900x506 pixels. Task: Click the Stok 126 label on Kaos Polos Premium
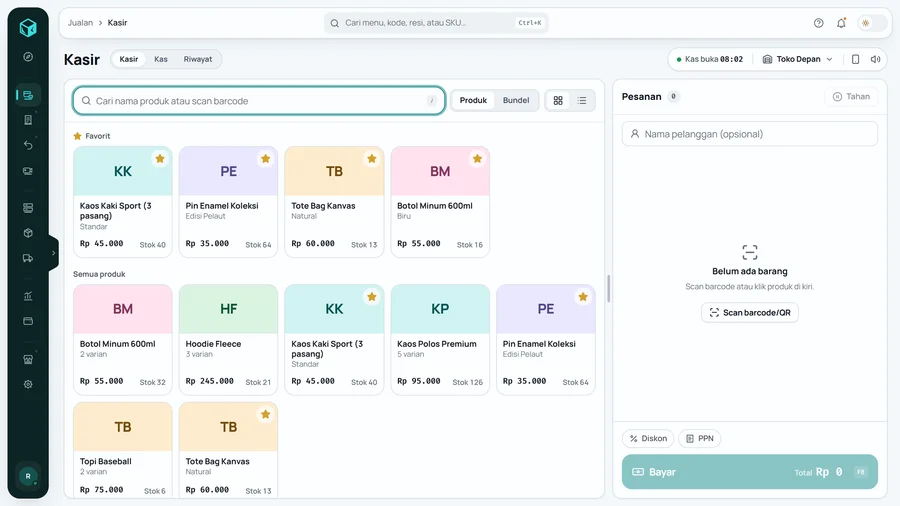click(467, 382)
